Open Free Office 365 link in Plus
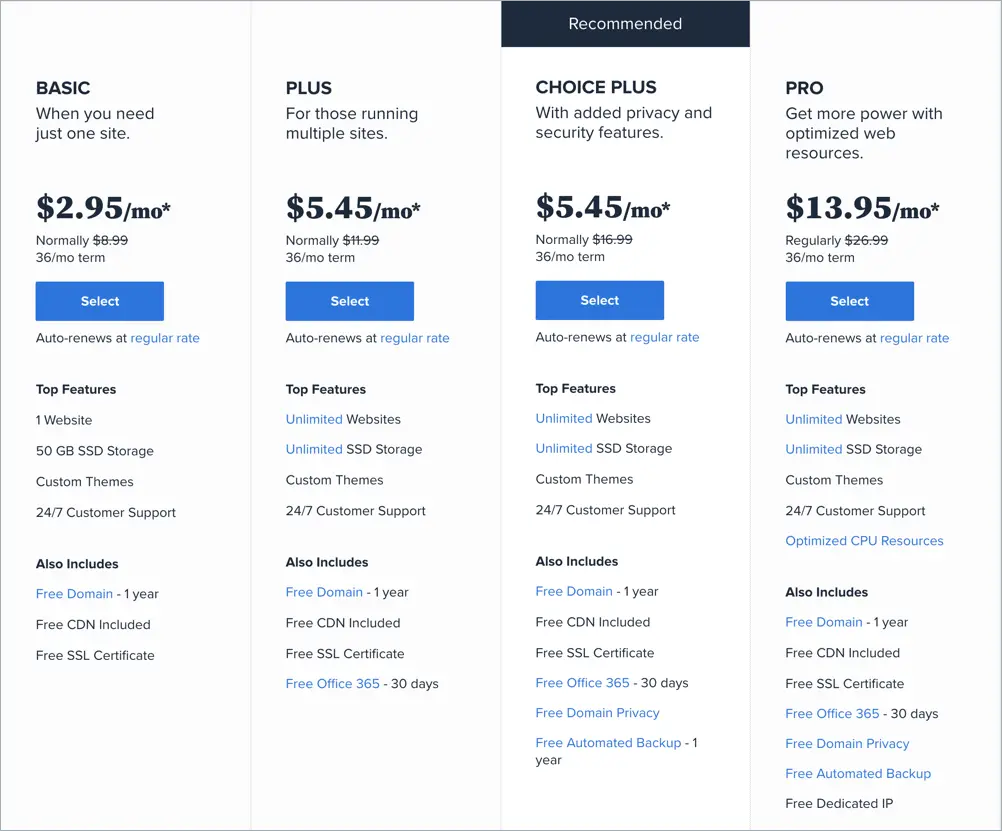 tap(332, 684)
